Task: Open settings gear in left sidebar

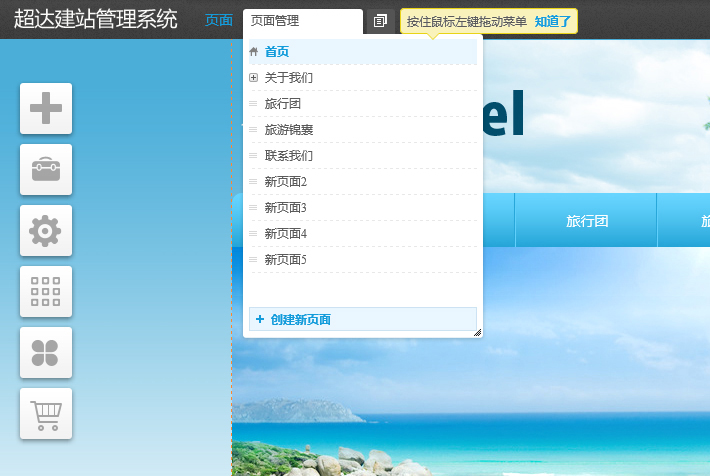Action: tap(46, 231)
